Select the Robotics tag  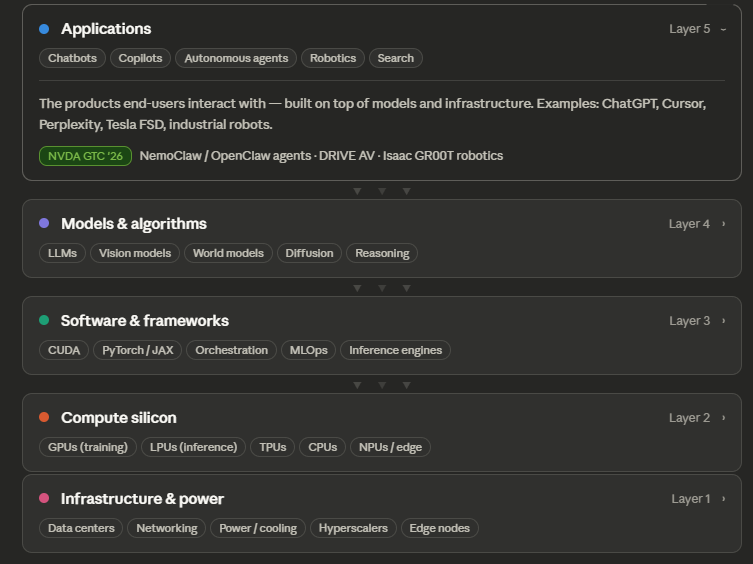click(x=333, y=58)
